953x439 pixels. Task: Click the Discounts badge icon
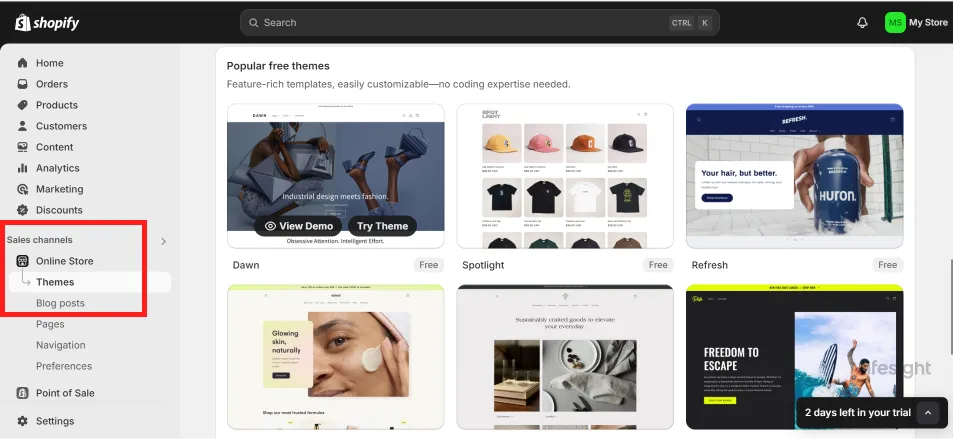coord(22,210)
